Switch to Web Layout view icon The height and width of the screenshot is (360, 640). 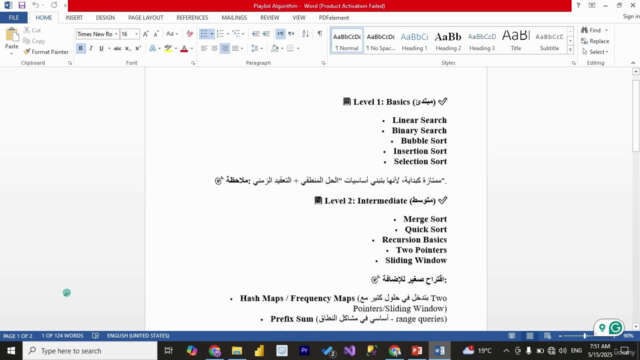pyautogui.click(x=547, y=336)
